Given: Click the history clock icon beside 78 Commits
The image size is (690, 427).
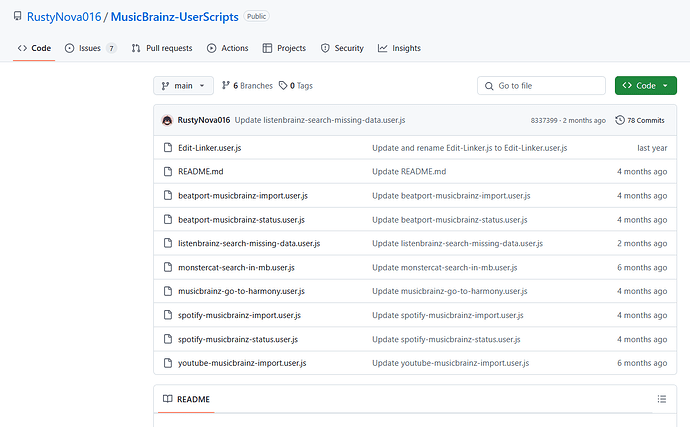Looking at the screenshot, I should pos(620,120).
